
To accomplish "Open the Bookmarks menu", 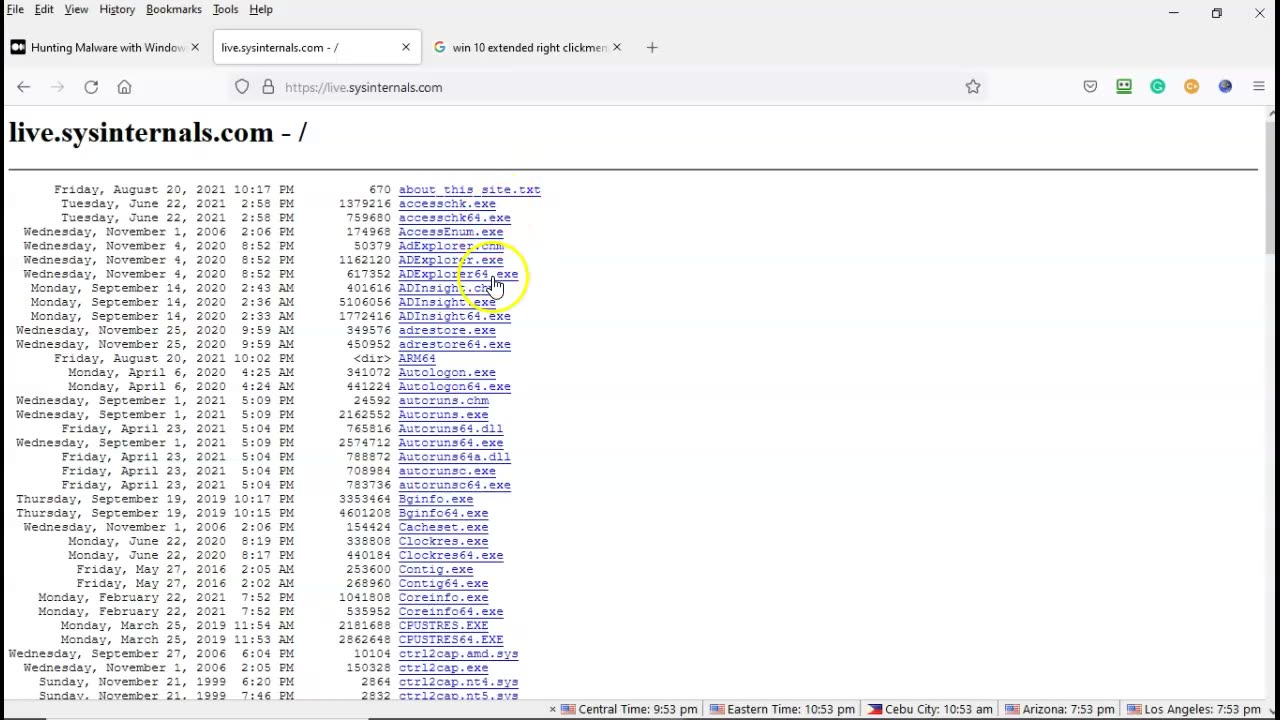I will click(x=174, y=9).
